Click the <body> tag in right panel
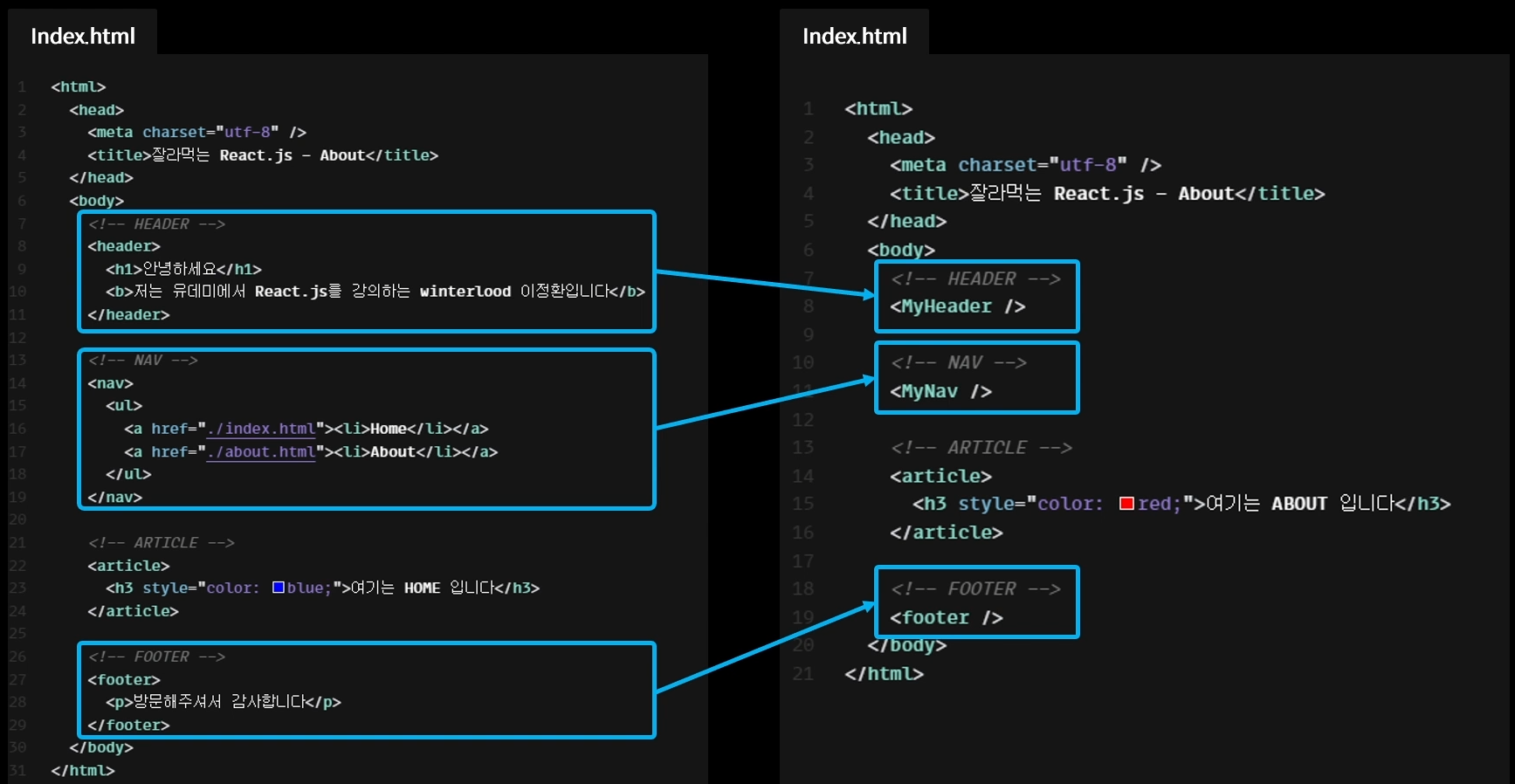The height and width of the screenshot is (784, 1515). point(901,250)
